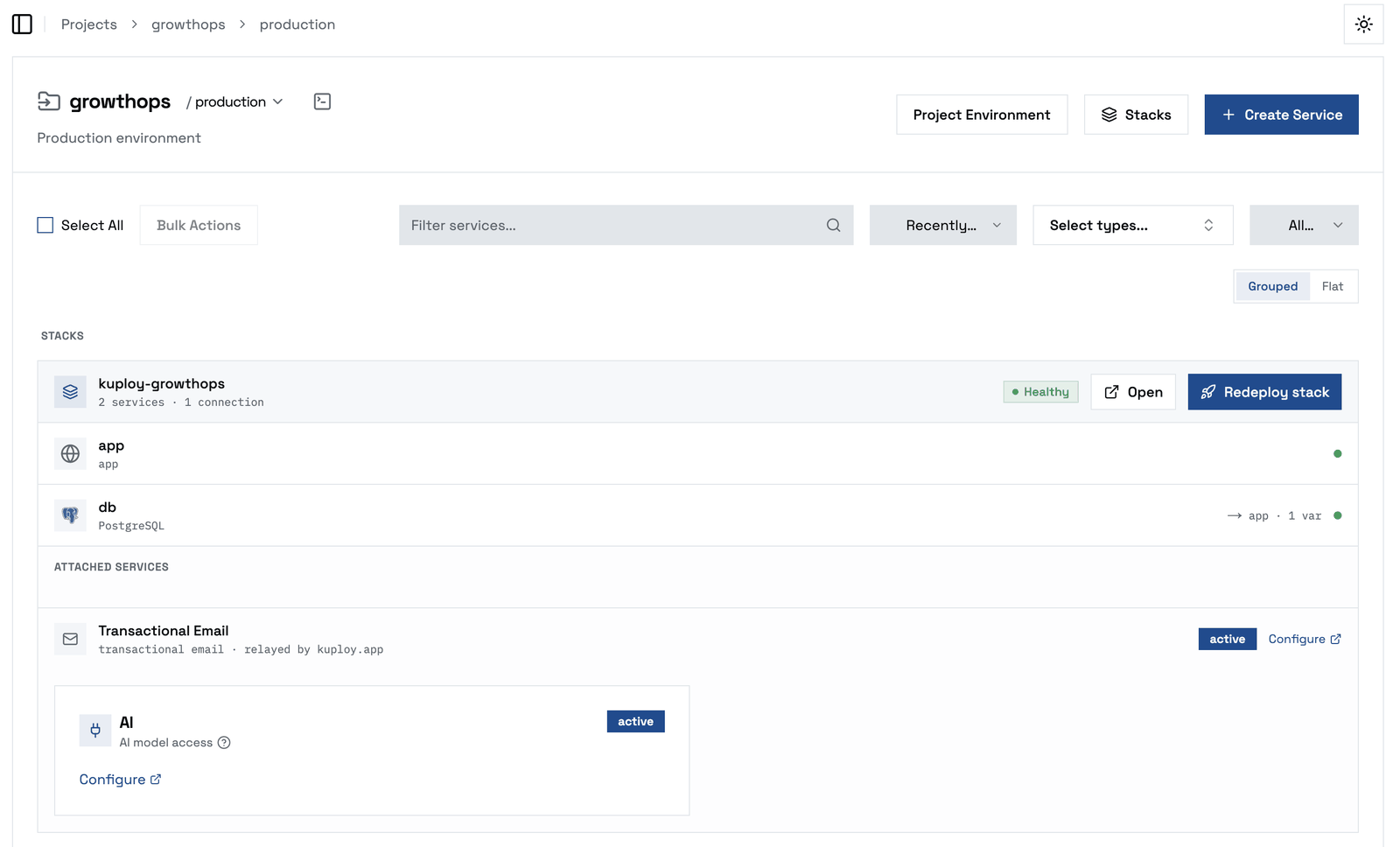This screenshot has height=847, width=1400.
Task: Click the envelope icon for Transactional Email
Action: click(70, 640)
